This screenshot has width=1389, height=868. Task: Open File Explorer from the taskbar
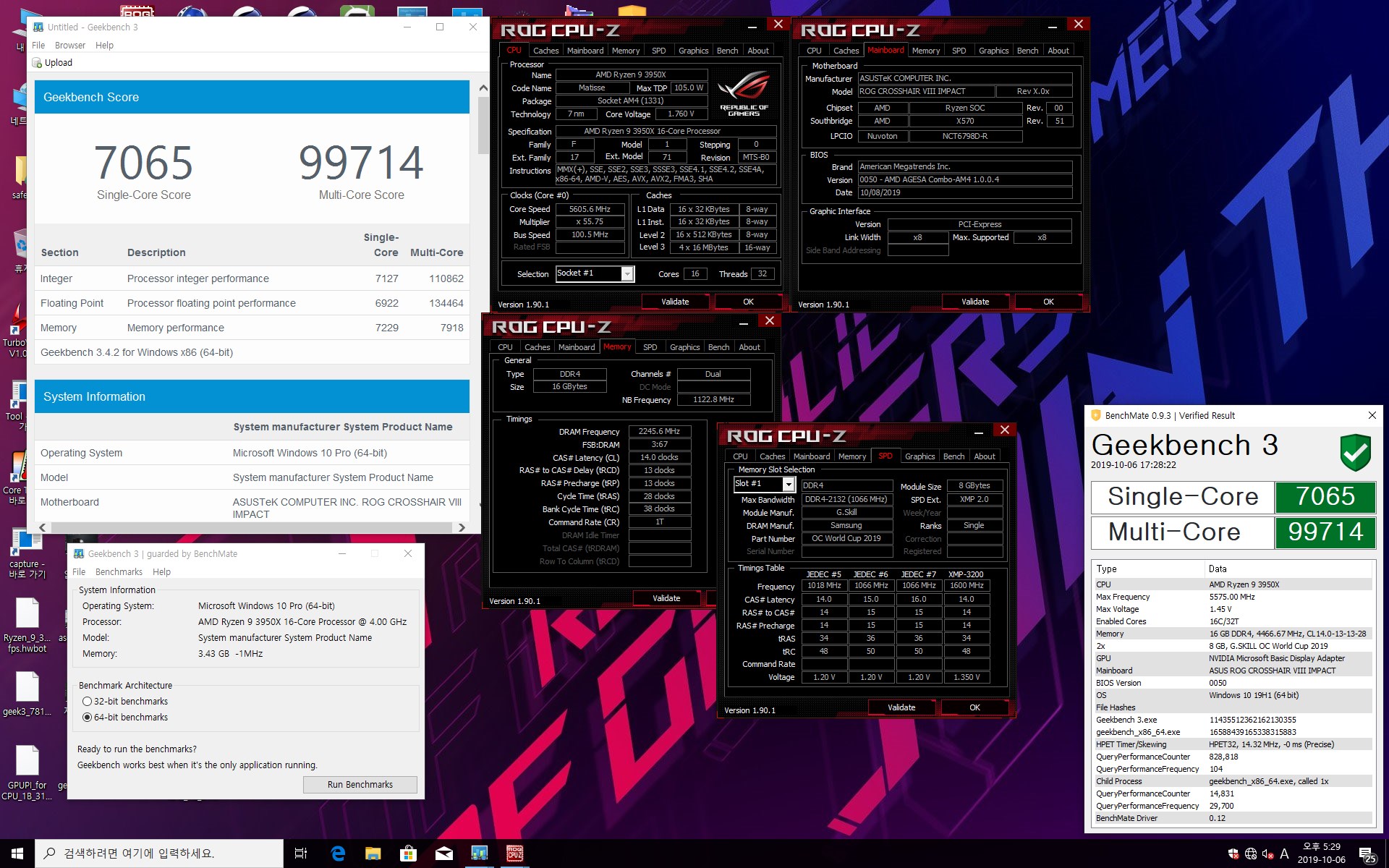pyautogui.click(x=373, y=854)
